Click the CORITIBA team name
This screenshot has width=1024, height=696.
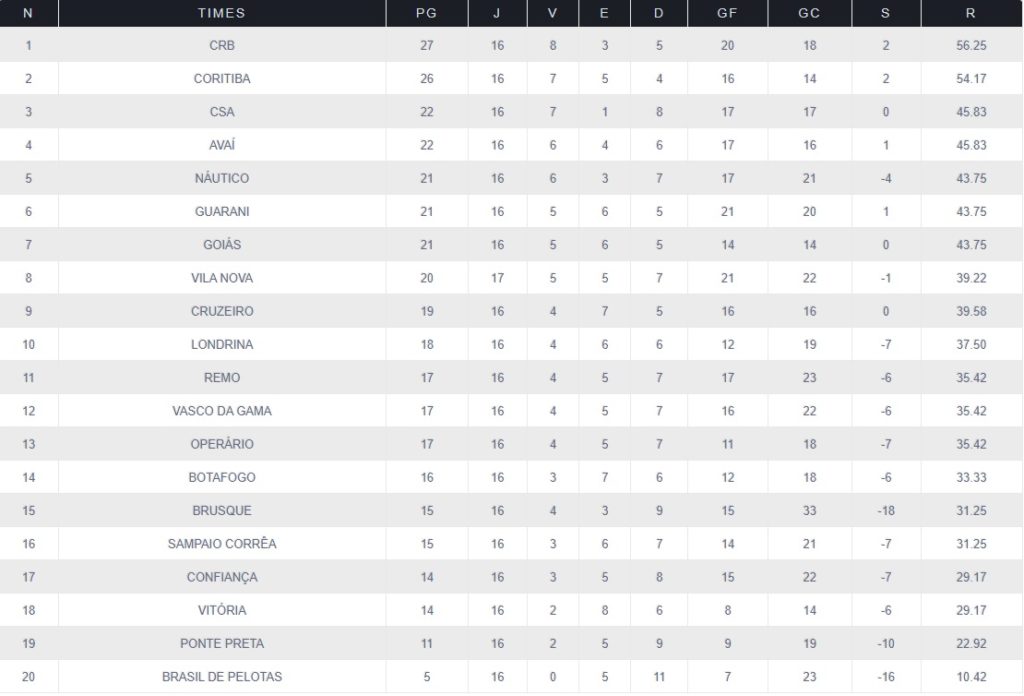tap(222, 79)
